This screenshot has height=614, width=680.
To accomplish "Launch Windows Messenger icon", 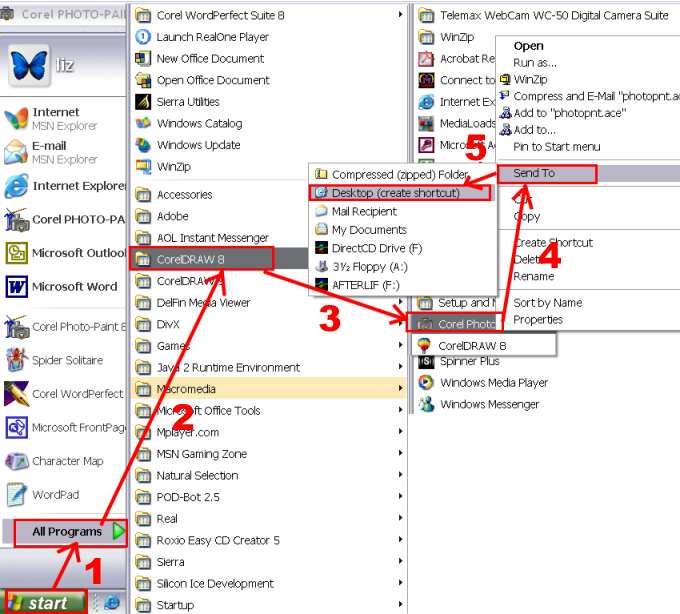I will [x=426, y=404].
